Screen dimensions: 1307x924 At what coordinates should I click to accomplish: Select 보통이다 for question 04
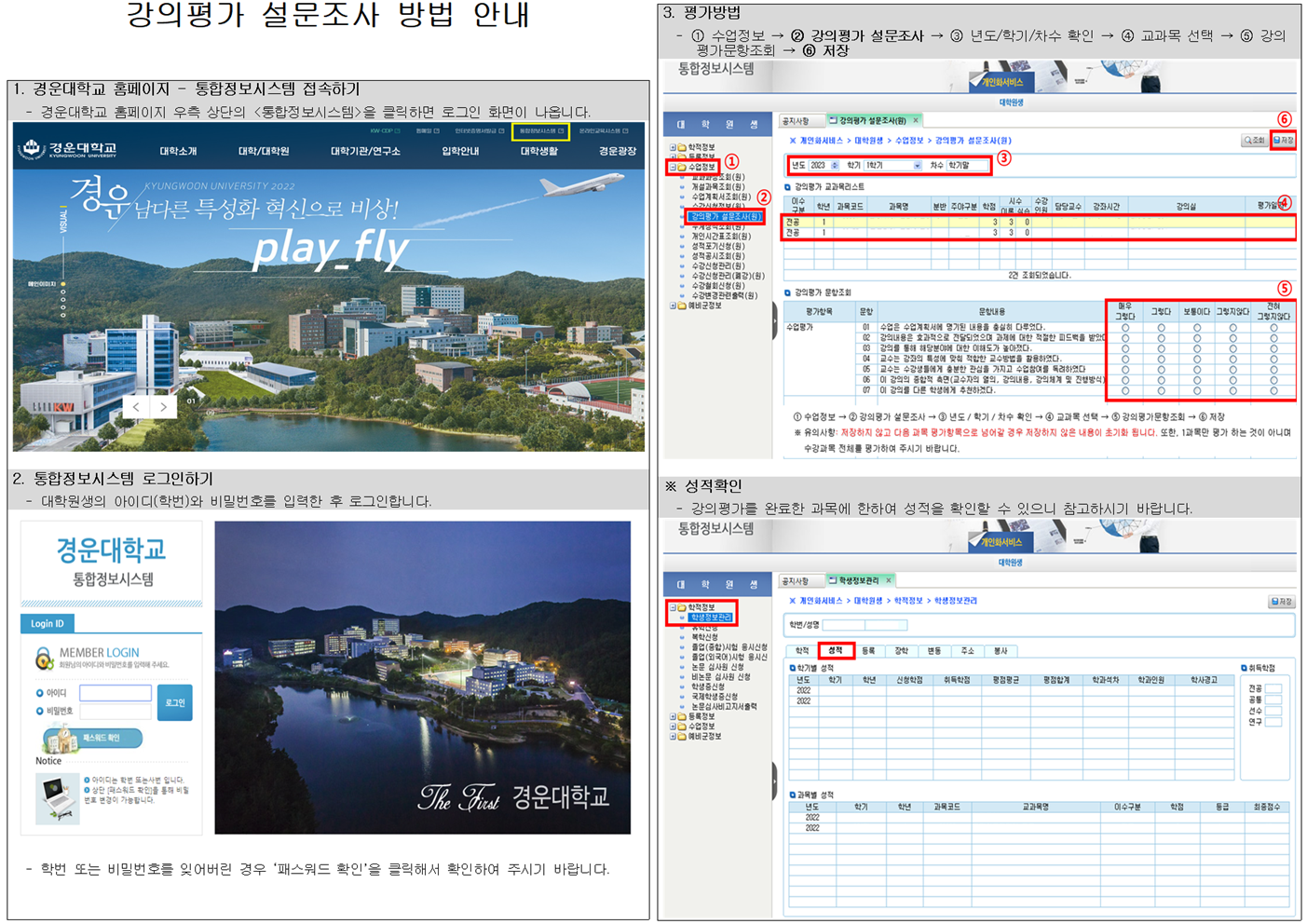1197,359
